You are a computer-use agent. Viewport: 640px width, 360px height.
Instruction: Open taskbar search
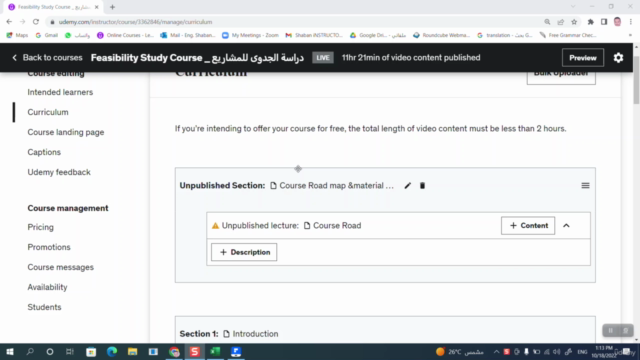[30, 352]
